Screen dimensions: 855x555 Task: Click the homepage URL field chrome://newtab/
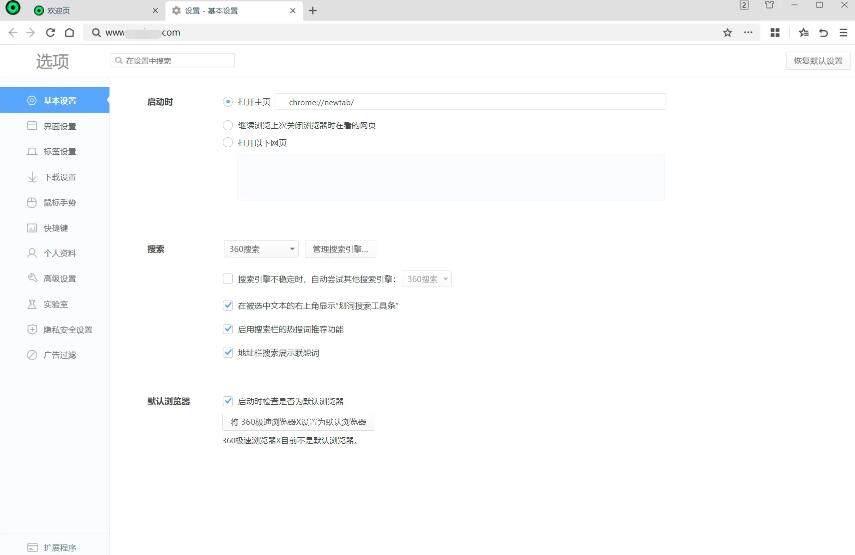click(469, 102)
